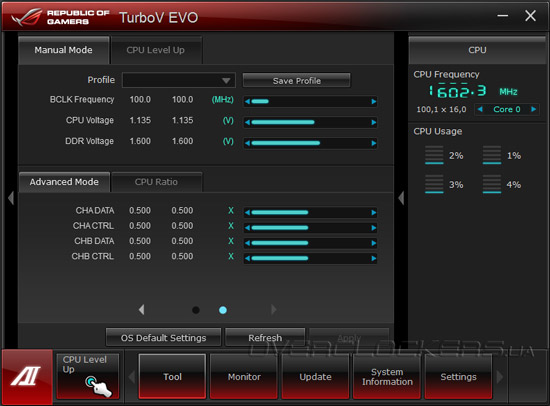550x406 pixels.
Task: Click the CHA CTRL slider bar
Action: [x=310, y=228]
